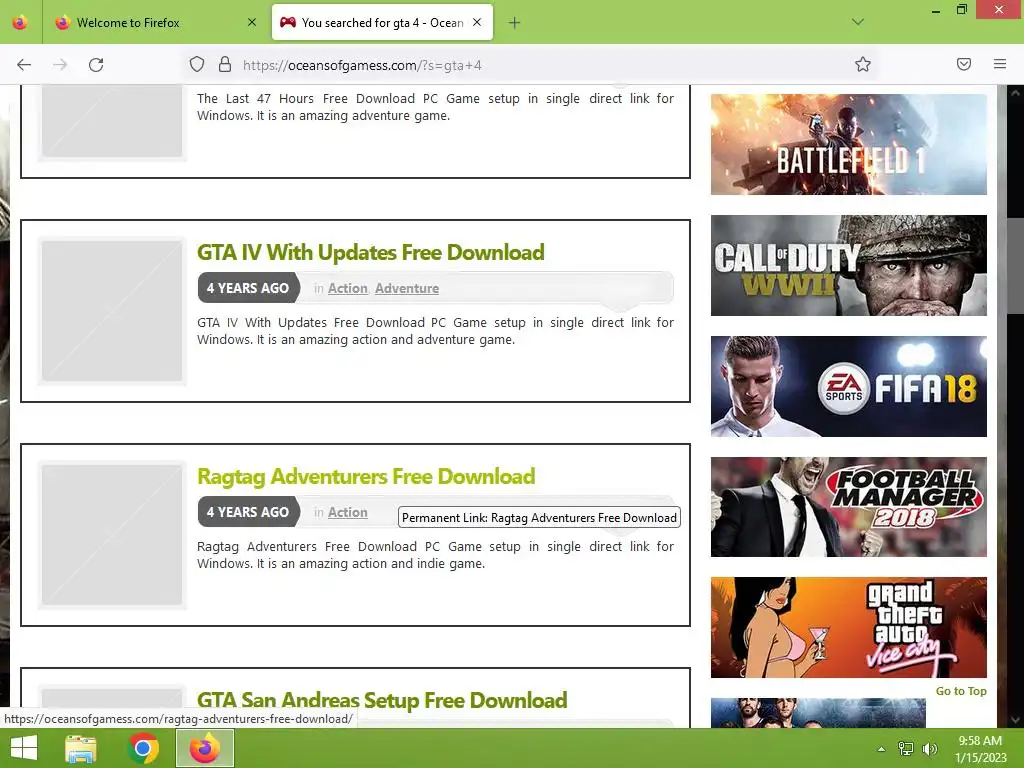This screenshot has width=1024, height=768.
Task: Open the Grand Theft Auto Vice City banner
Action: click(848, 628)
